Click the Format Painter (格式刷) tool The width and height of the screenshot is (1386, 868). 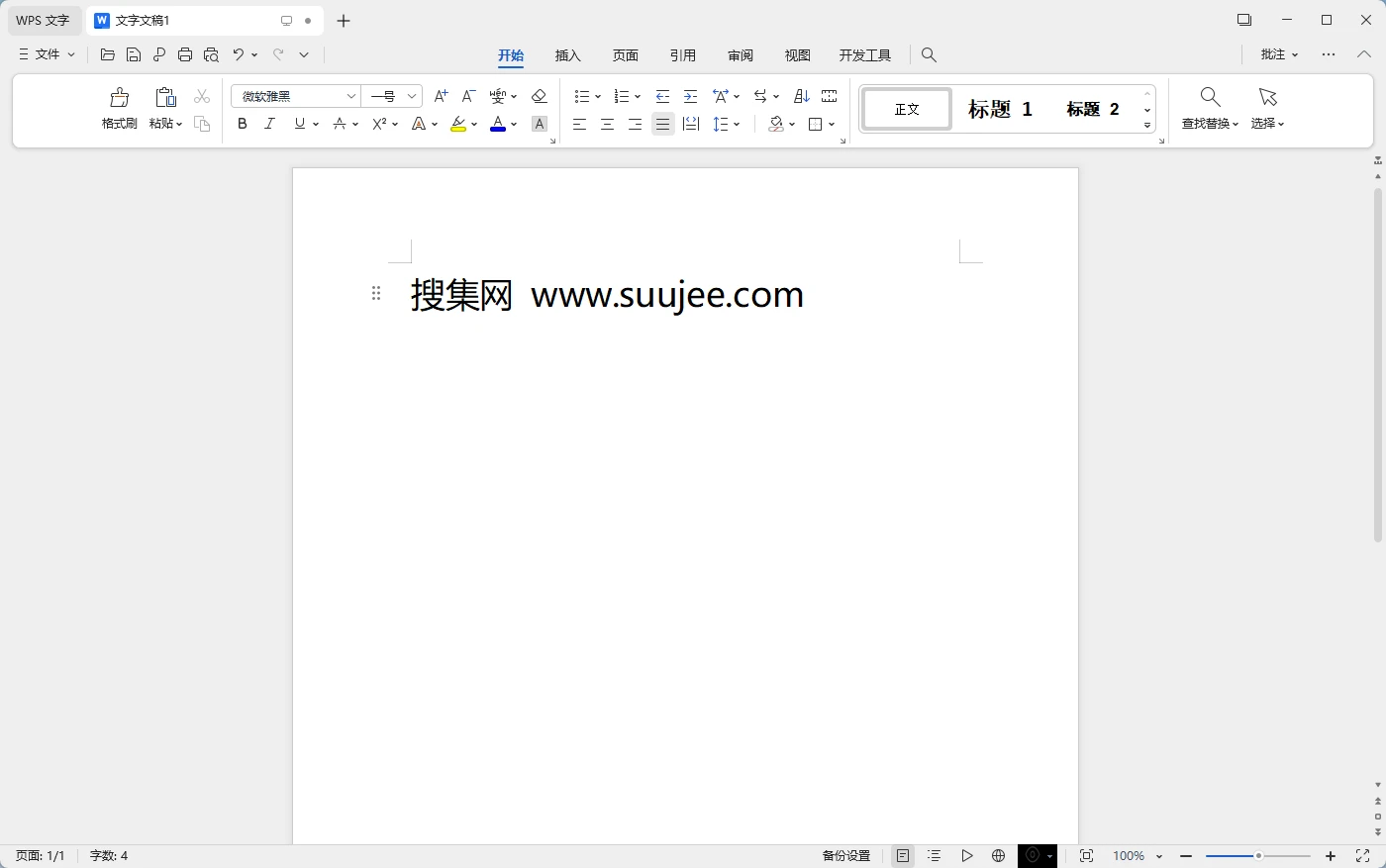pos(120,108)
